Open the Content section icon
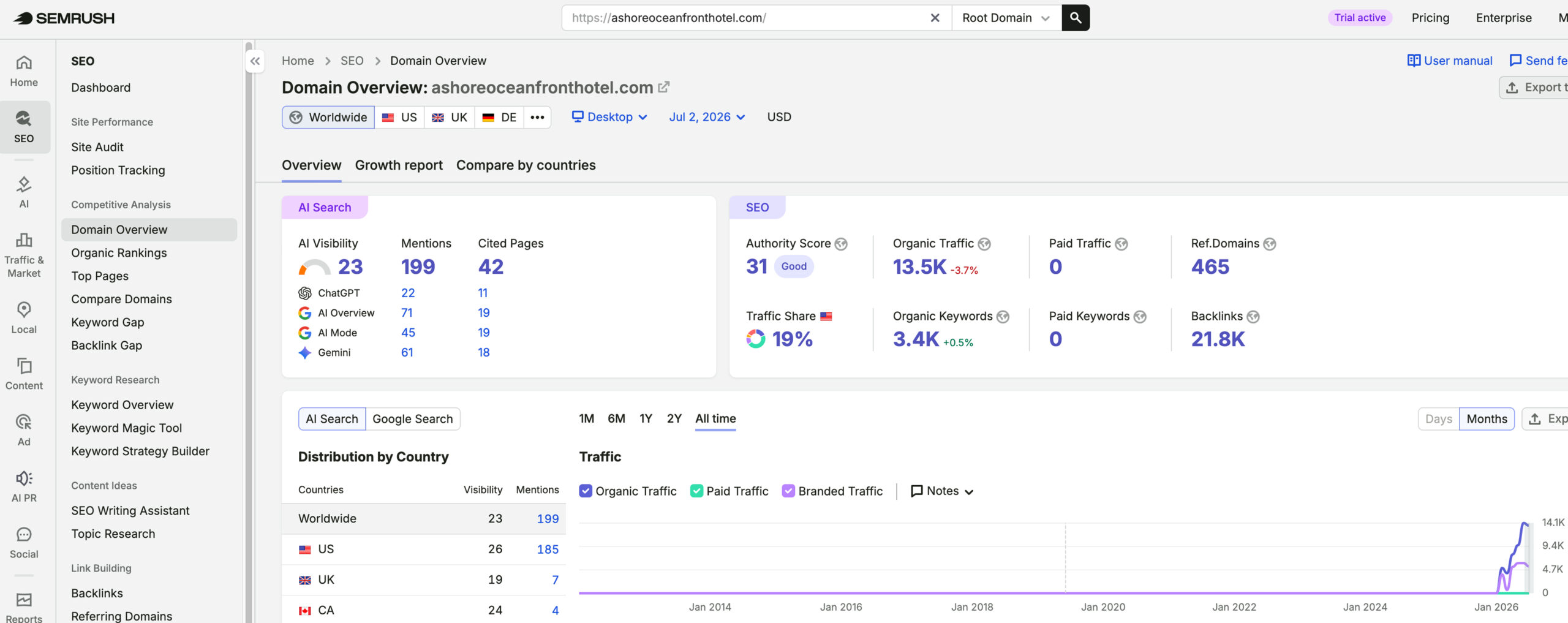 [24, 374]
